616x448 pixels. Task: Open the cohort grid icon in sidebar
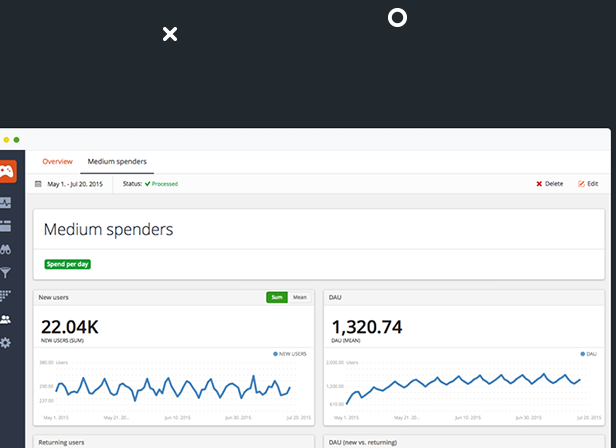click(5, 296)
